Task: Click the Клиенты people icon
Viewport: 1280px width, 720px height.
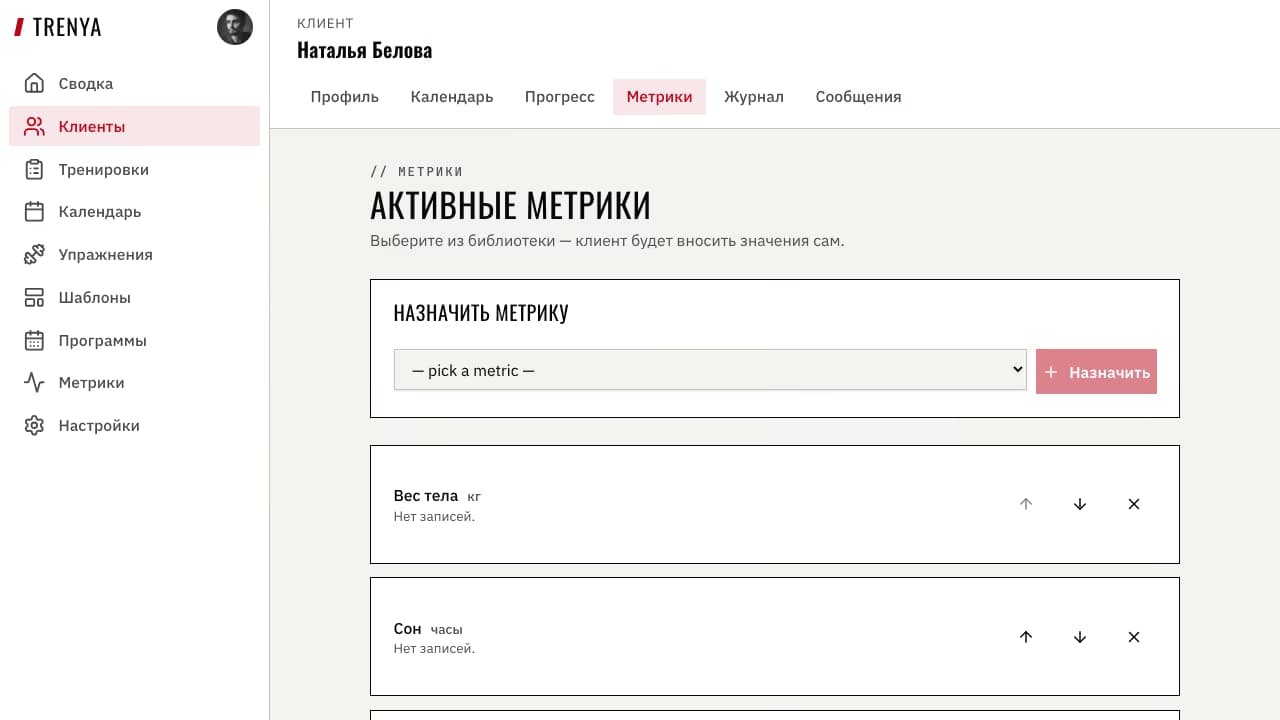Action: [x=34, y=126]
